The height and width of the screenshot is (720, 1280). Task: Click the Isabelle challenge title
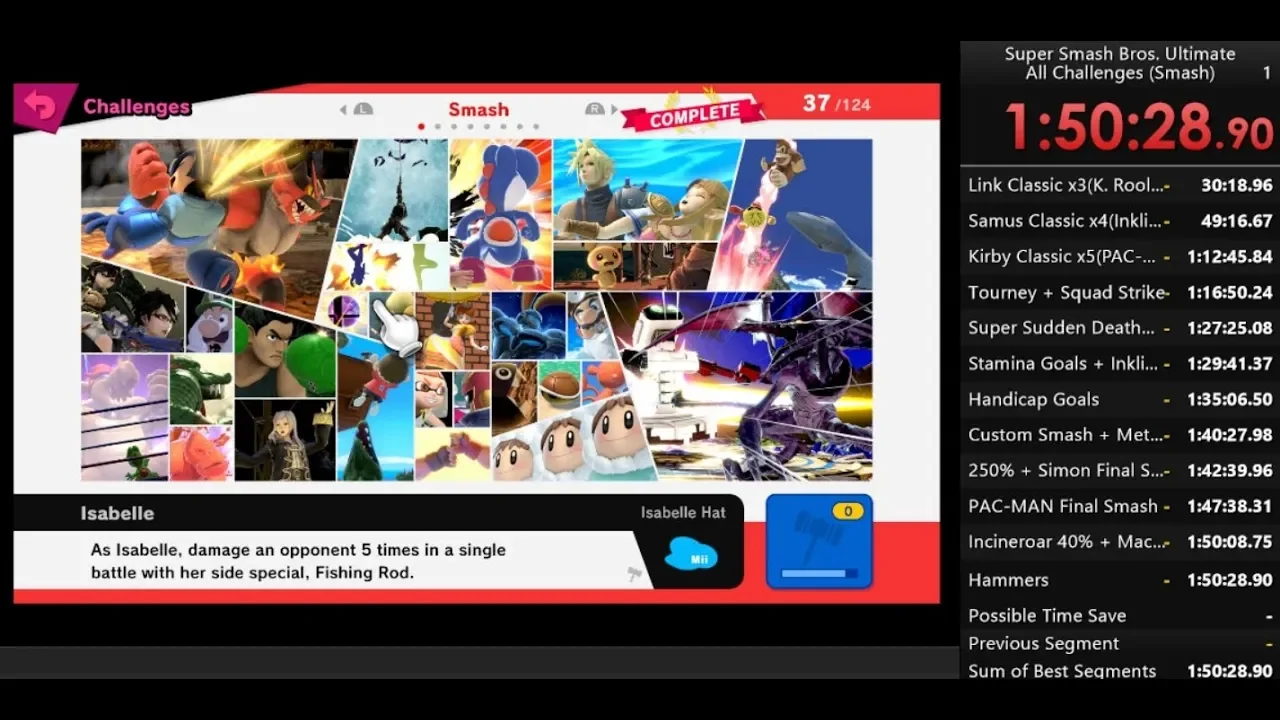coord(117,513)
